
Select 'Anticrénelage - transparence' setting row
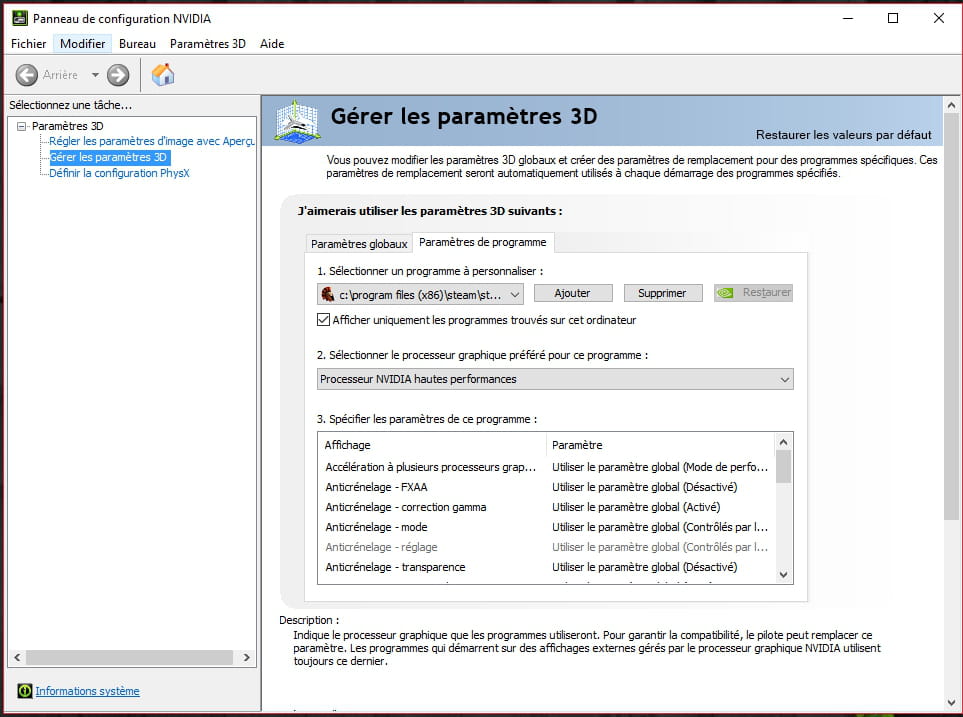[547, 567]
